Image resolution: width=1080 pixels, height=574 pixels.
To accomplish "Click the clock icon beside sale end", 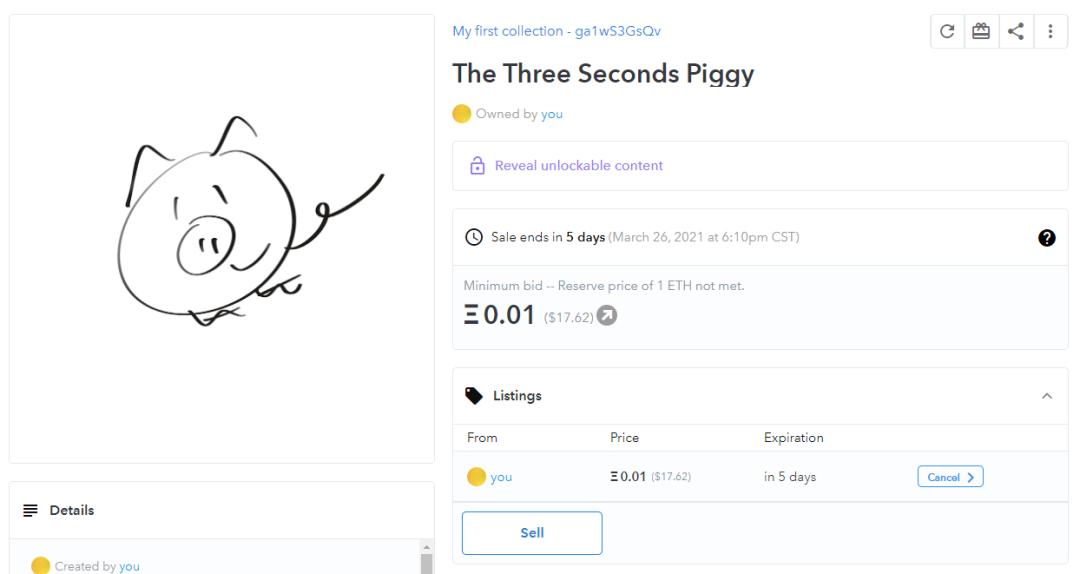I will coord(474,238).
